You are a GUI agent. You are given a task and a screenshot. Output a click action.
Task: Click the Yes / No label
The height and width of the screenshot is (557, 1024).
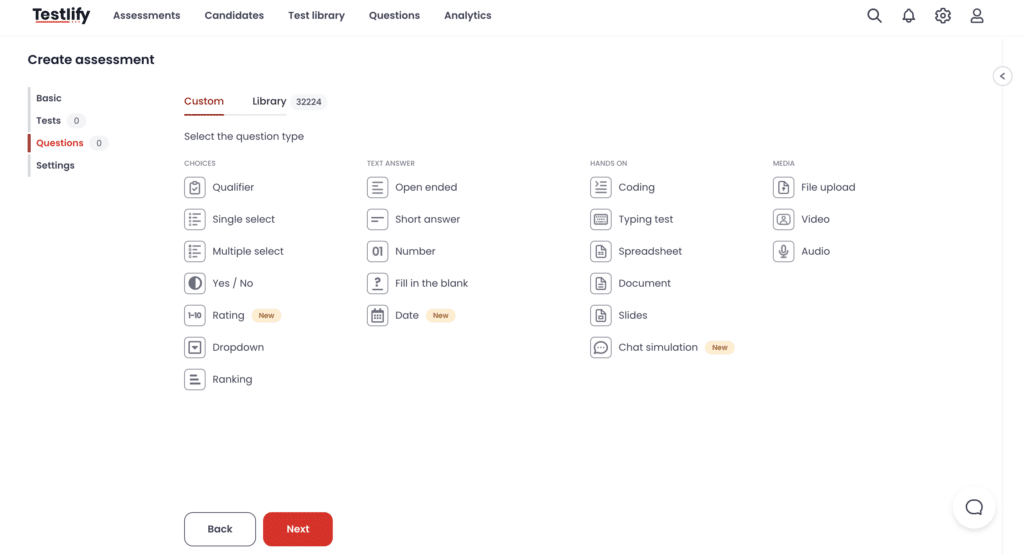(232, 283)
